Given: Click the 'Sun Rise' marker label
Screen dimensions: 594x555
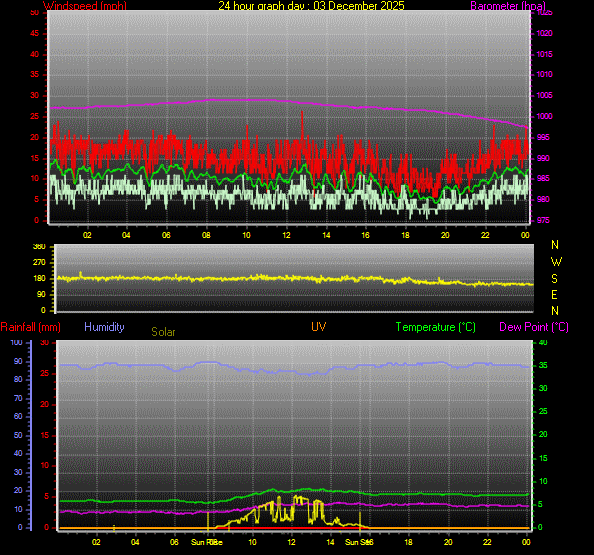Looking at the screenshot, I should point(206,542).
